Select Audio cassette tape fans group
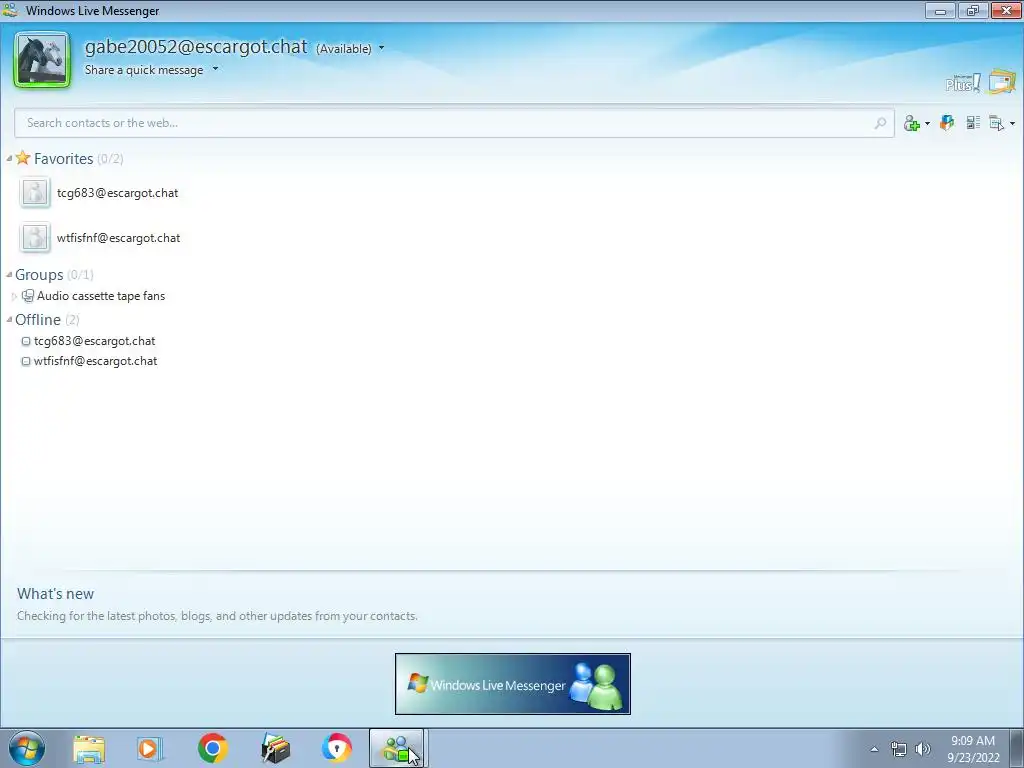The width and height of the screenshot is (1024, 768). (101, 296)
